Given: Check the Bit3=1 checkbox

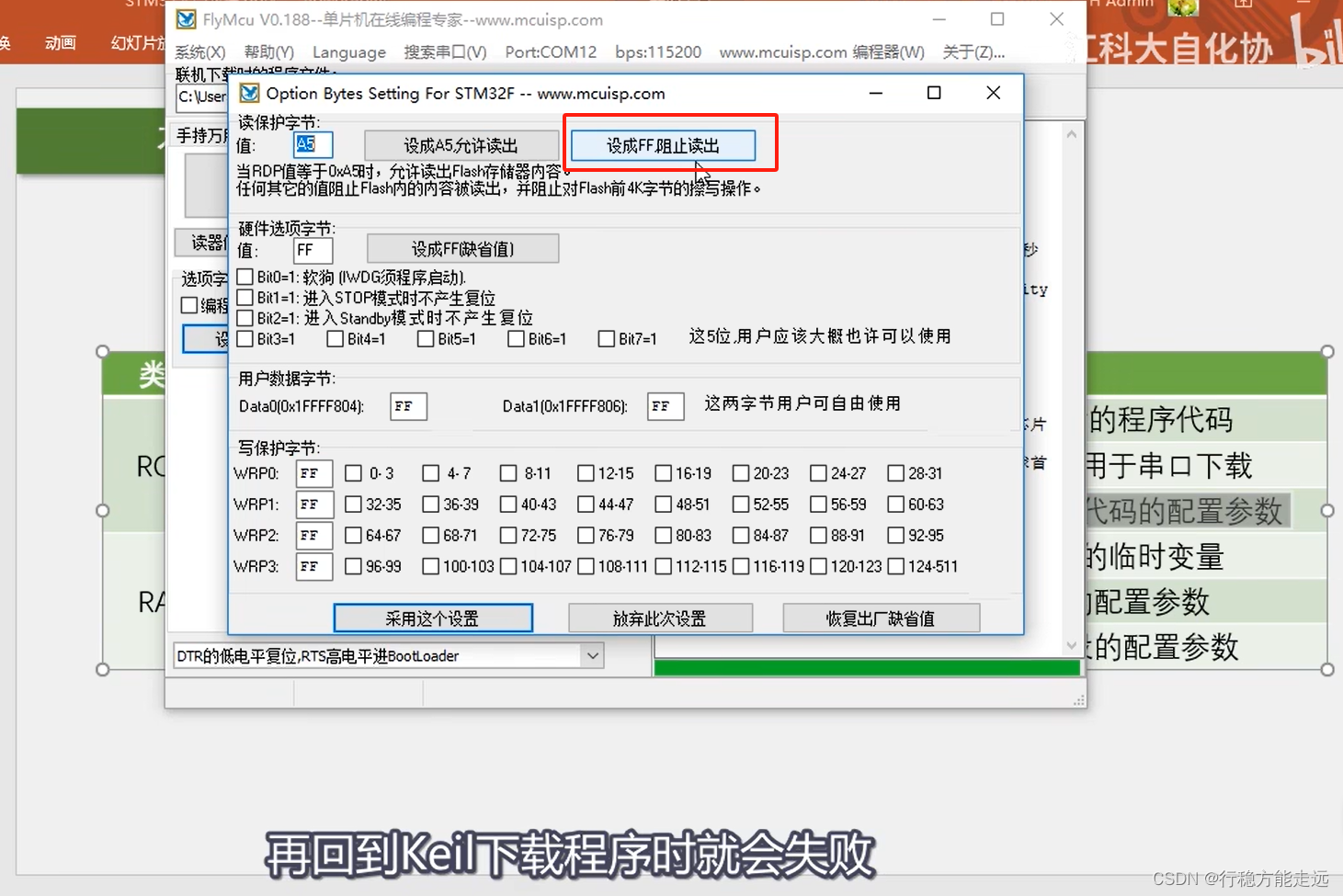Looking at the screenshot, I should click(245, 339).
